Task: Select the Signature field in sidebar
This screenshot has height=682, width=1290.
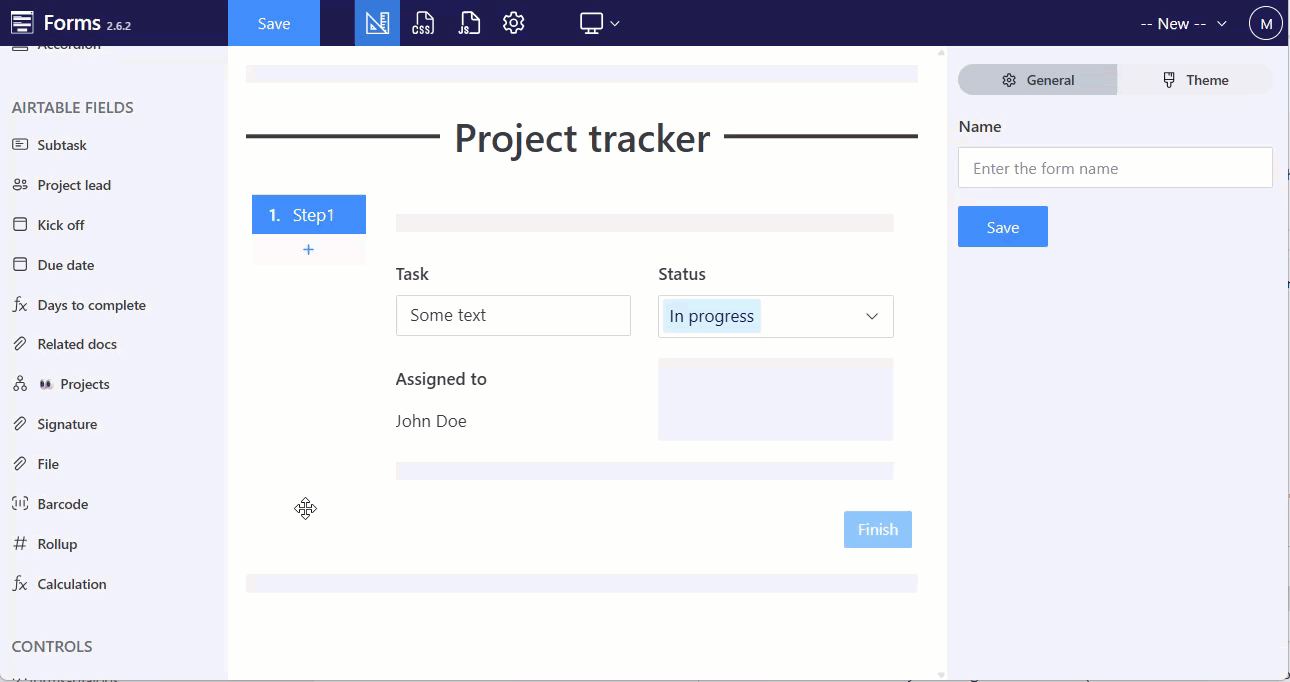Action: [67, 424]
